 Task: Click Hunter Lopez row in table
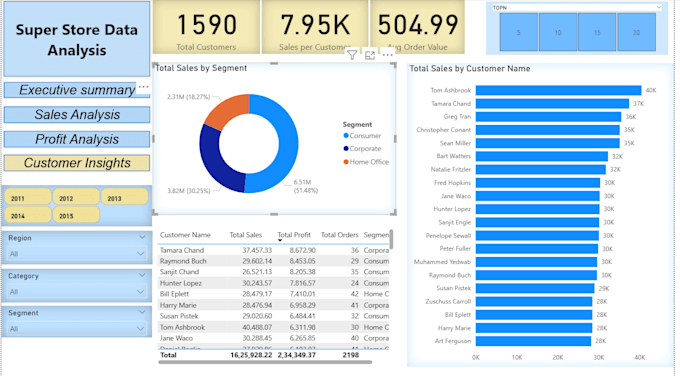click(x=274, y=283)
